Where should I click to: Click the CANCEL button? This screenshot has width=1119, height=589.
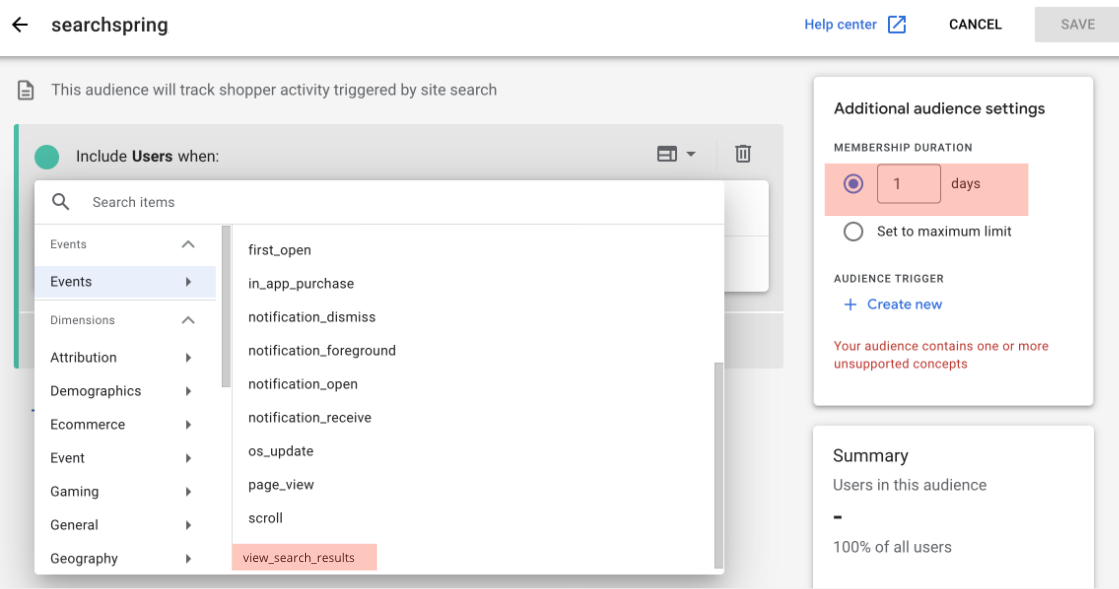[974, 24]
